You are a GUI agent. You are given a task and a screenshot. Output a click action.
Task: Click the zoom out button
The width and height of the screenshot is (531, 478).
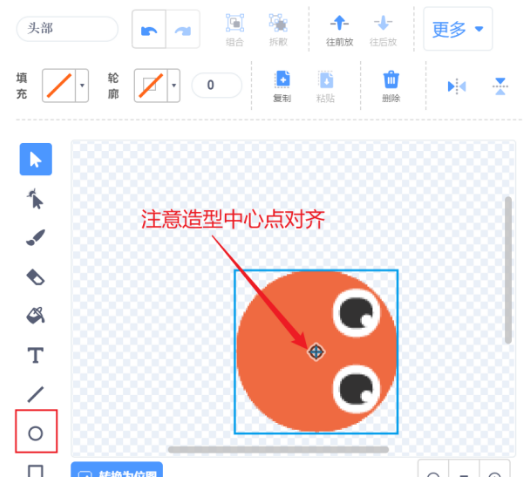point(433,470)
